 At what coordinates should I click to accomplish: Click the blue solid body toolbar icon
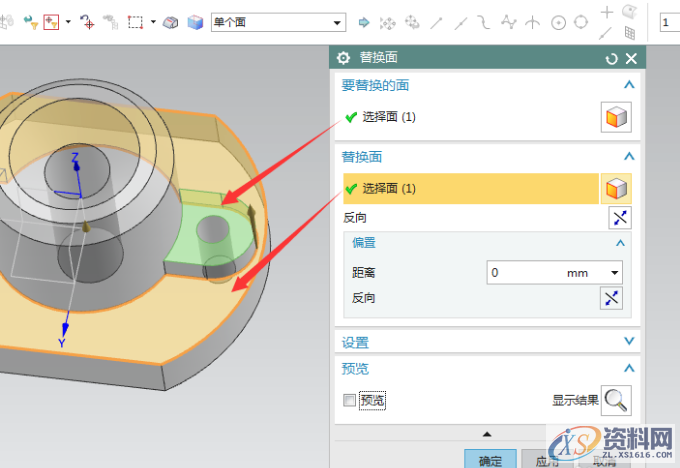[x=195, y=21]
